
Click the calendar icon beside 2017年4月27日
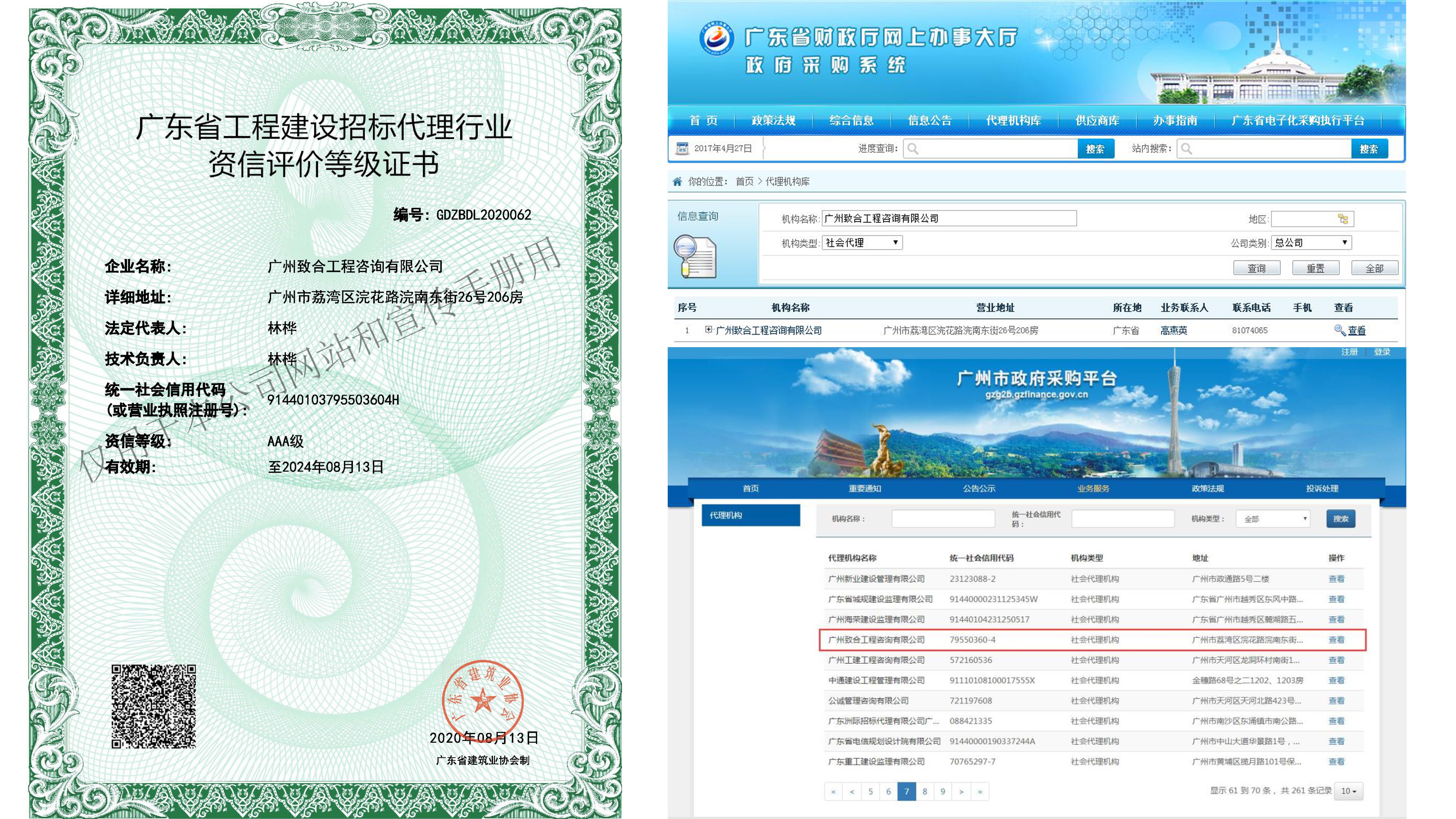pyautogui.click(x=682, y=148)
